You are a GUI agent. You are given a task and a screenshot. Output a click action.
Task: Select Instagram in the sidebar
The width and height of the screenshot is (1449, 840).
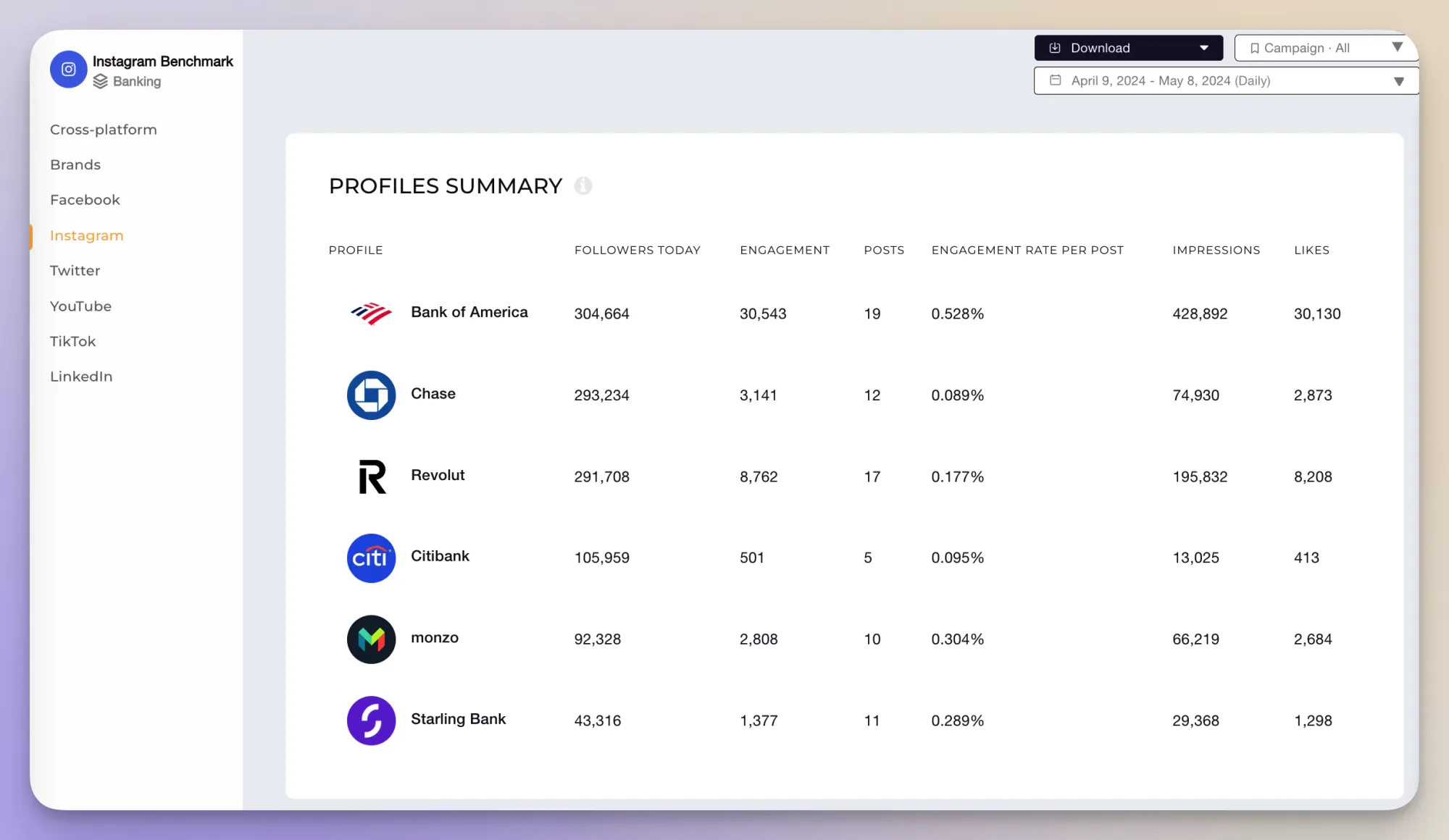coord(87,235)
